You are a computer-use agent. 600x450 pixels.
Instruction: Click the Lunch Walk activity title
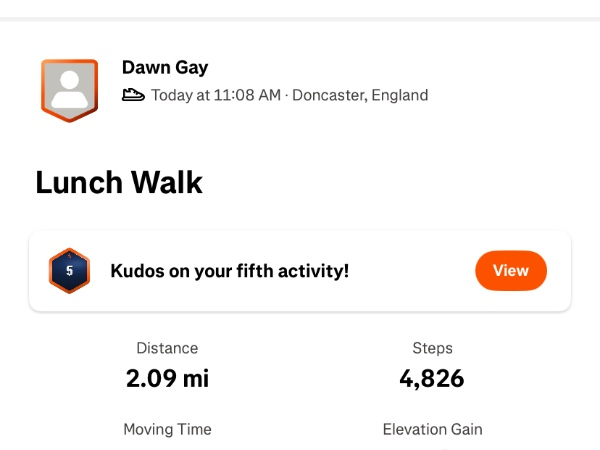(119, 183)
